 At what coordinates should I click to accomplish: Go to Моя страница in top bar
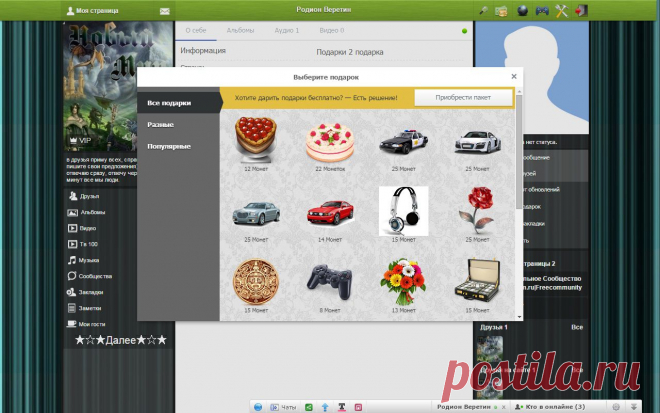pos(93,11)
